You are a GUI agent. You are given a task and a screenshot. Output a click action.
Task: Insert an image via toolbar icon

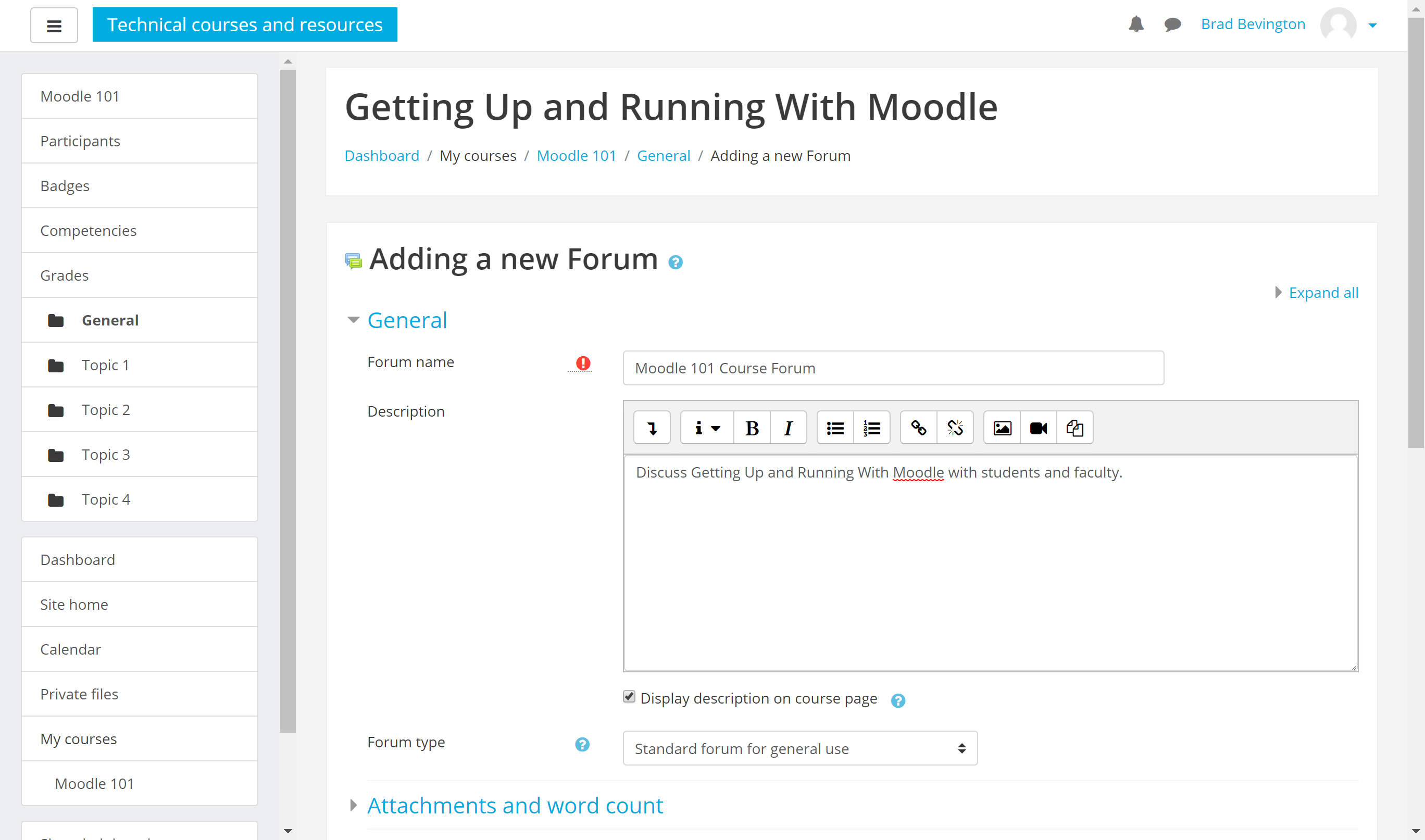click(x=1002, y=428)
